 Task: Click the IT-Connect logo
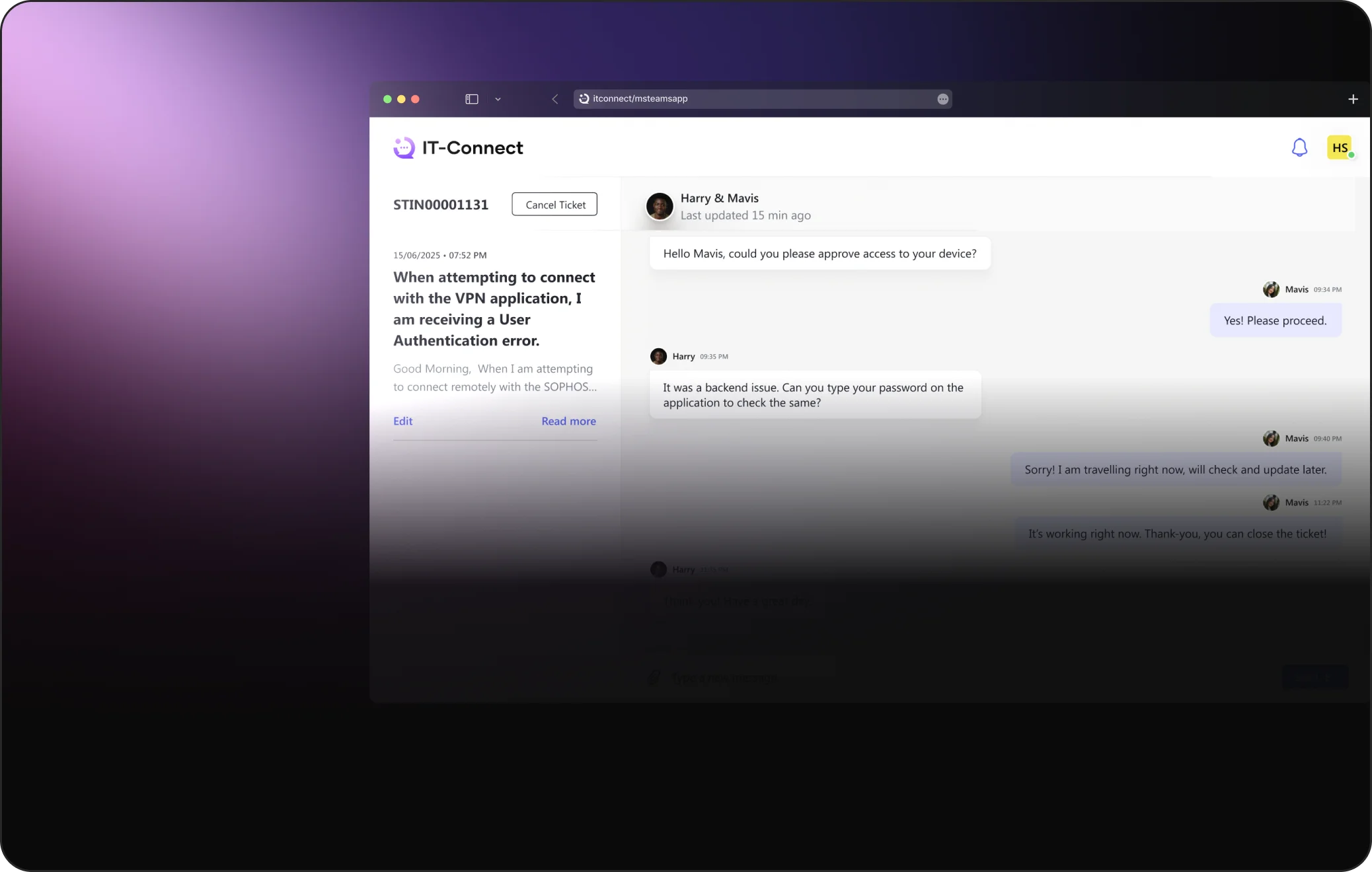pyautogui.click(x=458, y=147)
